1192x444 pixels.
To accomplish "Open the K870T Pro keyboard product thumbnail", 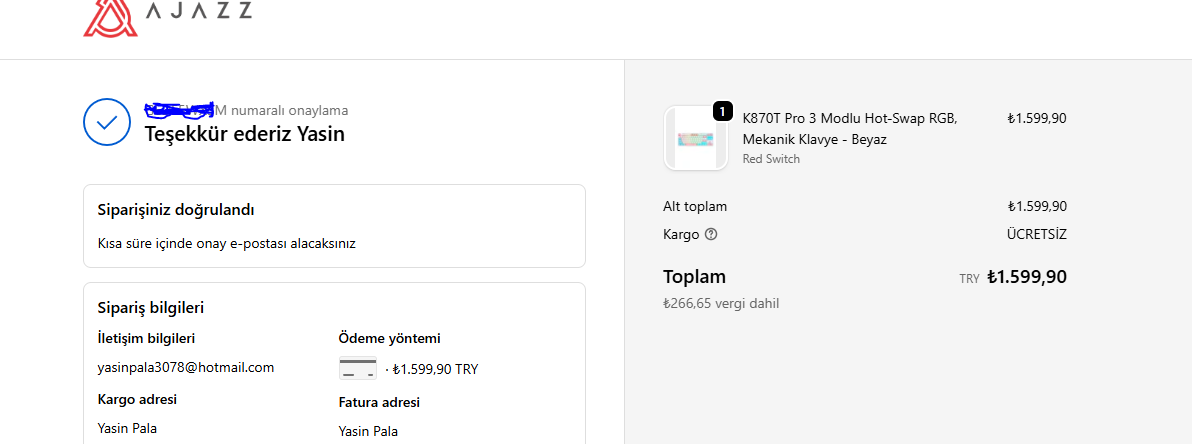I will point(696,138).
